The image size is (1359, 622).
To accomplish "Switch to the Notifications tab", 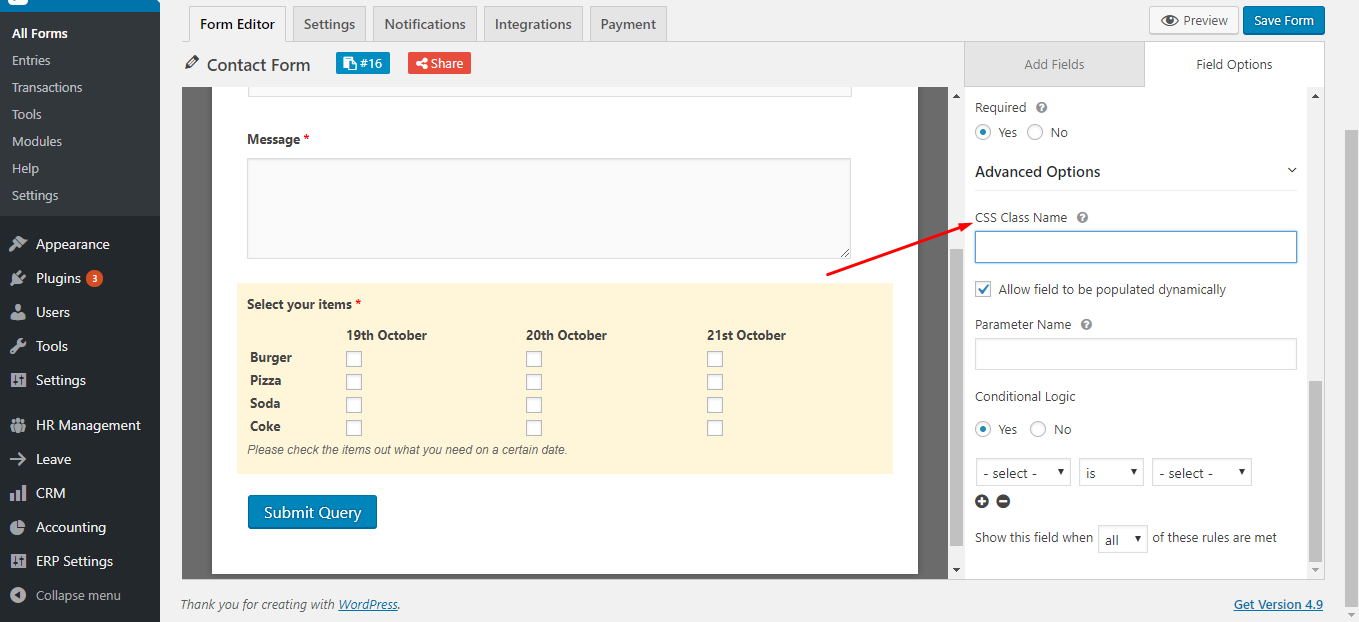I will point(424,23).
